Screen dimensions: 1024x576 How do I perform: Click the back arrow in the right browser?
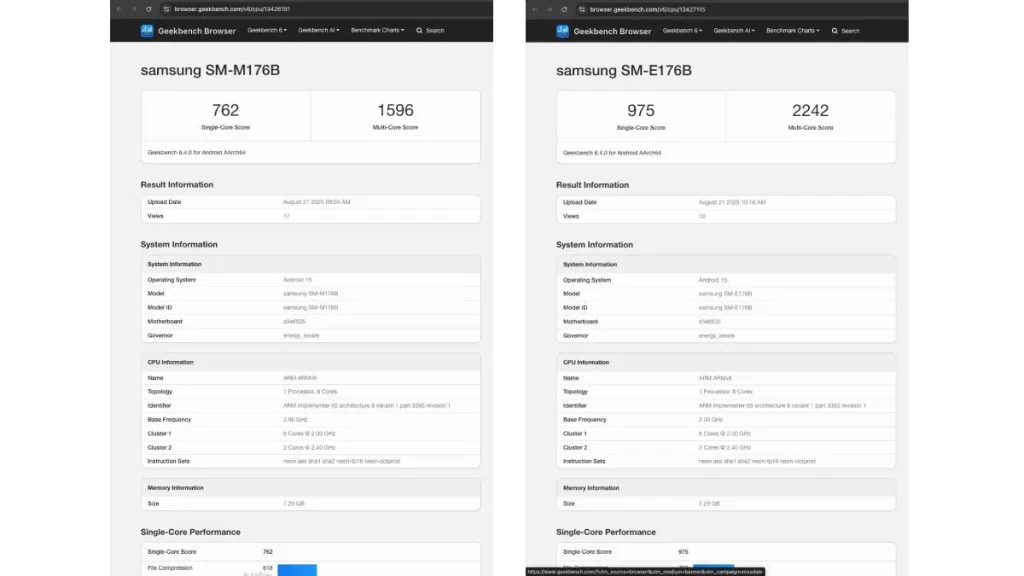(x=535, y=9)
